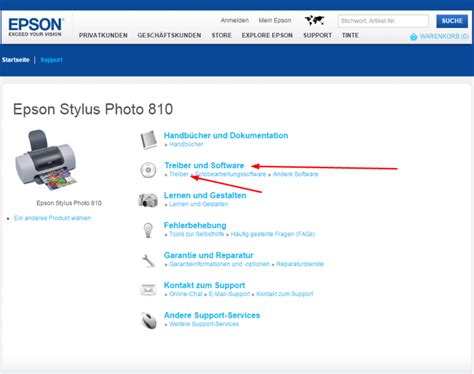
Task: Open Andere Support-Services heading
Action: pos(212,315)
